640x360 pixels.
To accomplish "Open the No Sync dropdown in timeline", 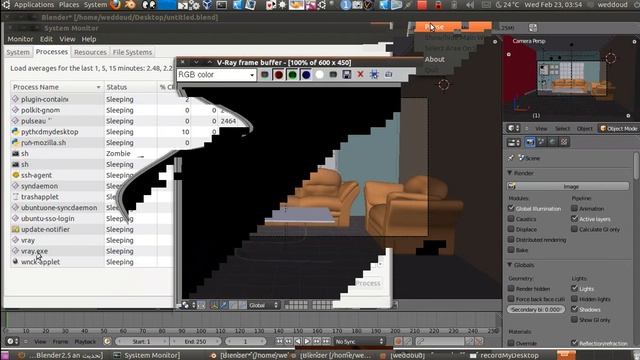I will pyautogui.click(x=359, y=341).
